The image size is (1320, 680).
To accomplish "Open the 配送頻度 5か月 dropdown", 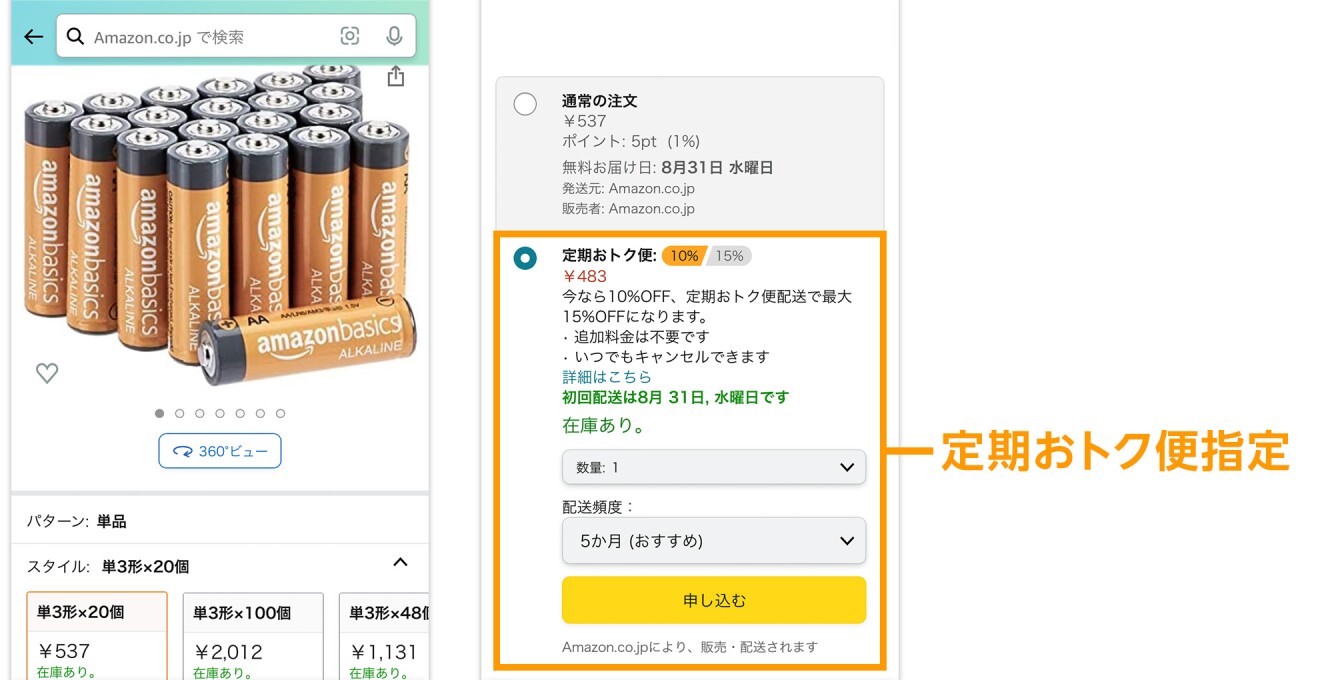I will (714, 541).
